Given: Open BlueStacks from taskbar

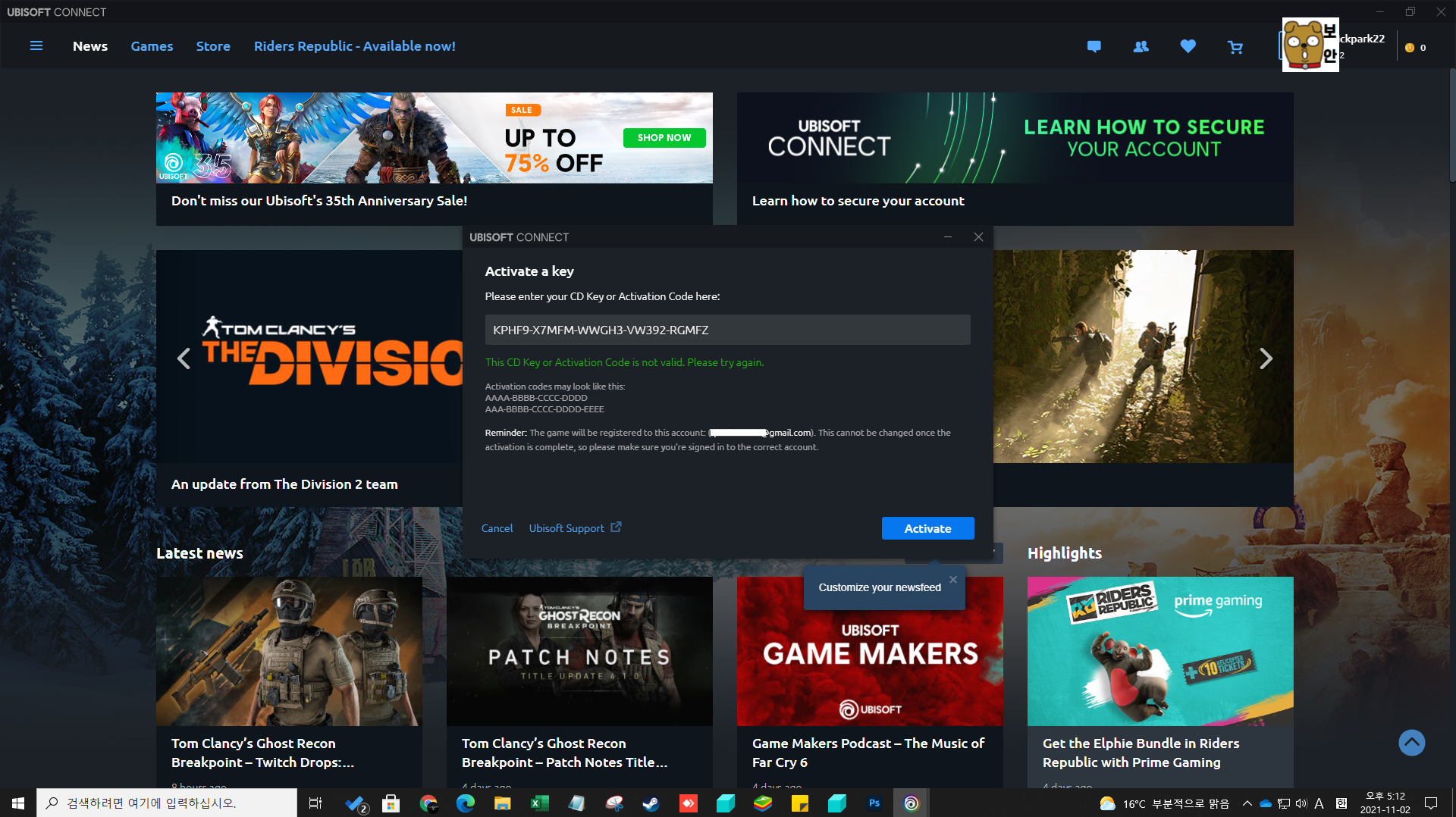Looking at the screenshot, I should click(x=763, y=803).
